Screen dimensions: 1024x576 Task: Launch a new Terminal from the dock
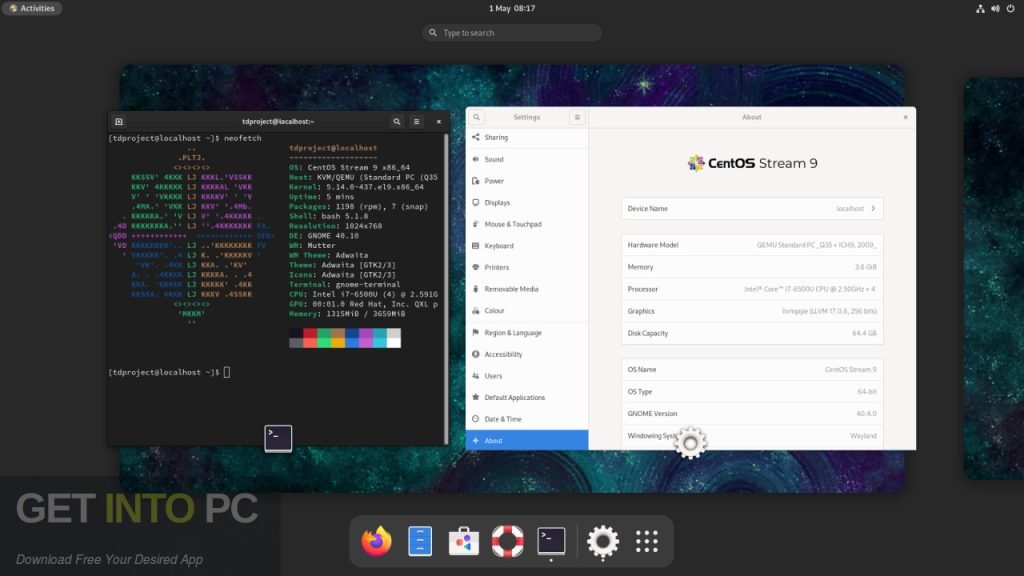[551, 540]
